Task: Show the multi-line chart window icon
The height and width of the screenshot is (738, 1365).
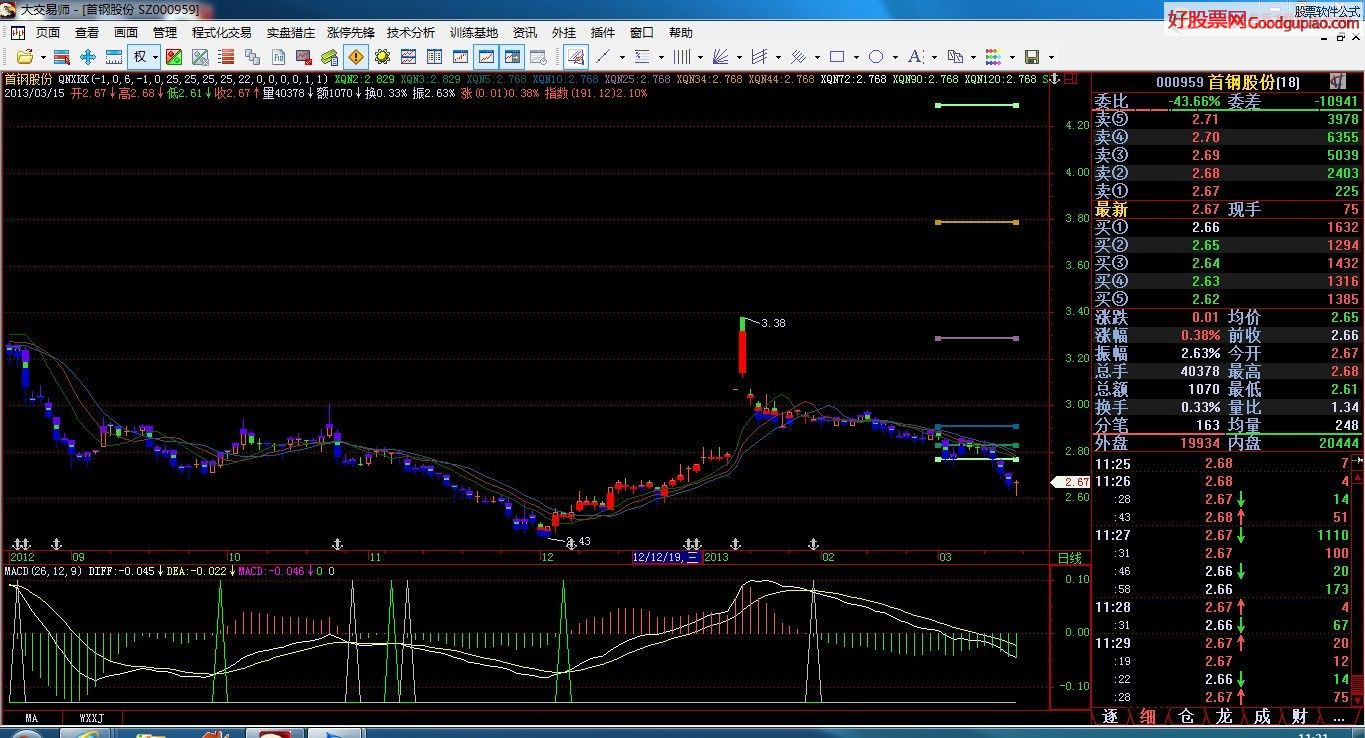Action: click(408, 57)
